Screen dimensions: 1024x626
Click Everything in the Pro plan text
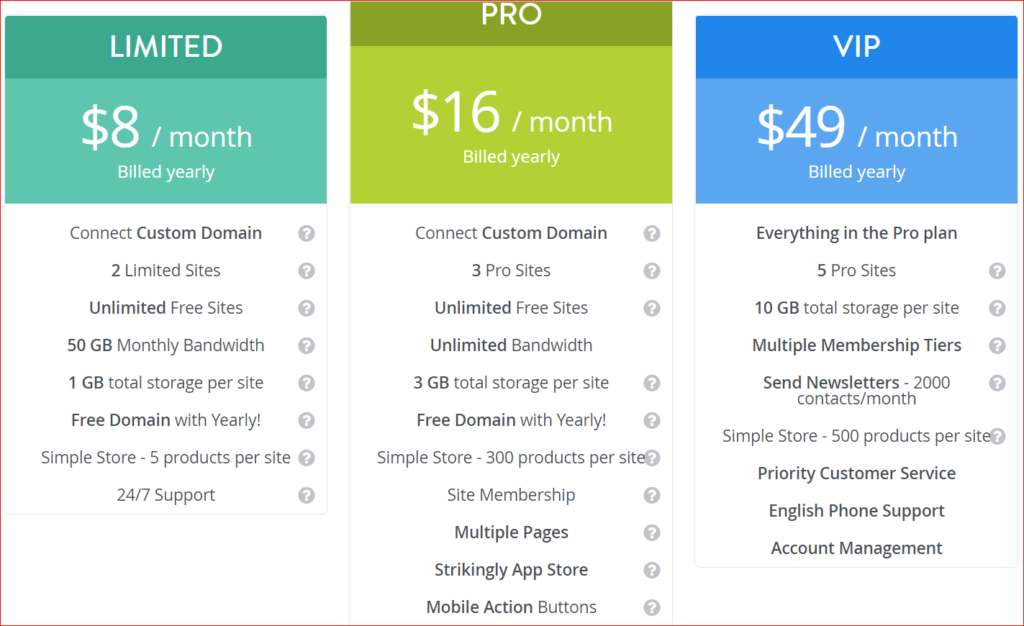point(856,233)
